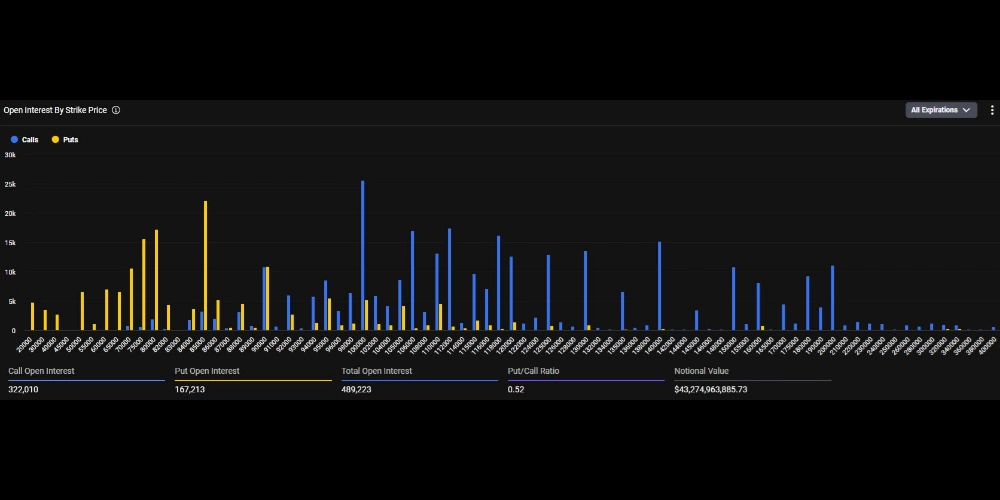Click the Open Interest By Strike Price title
Image resolution: width=1000 pixels, height=500 pixels.
pos(55,110)
